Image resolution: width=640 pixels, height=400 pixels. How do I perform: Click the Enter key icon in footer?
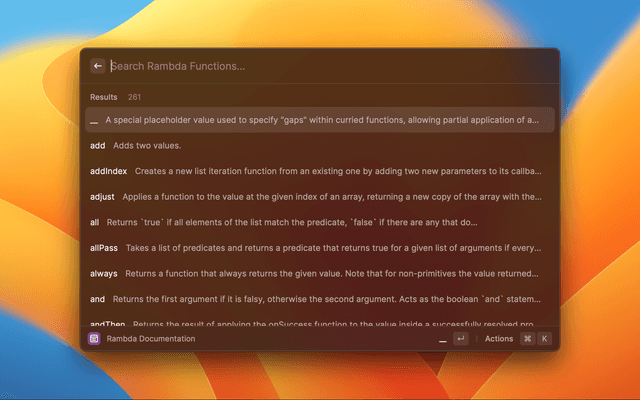click(x=460, y=339)
